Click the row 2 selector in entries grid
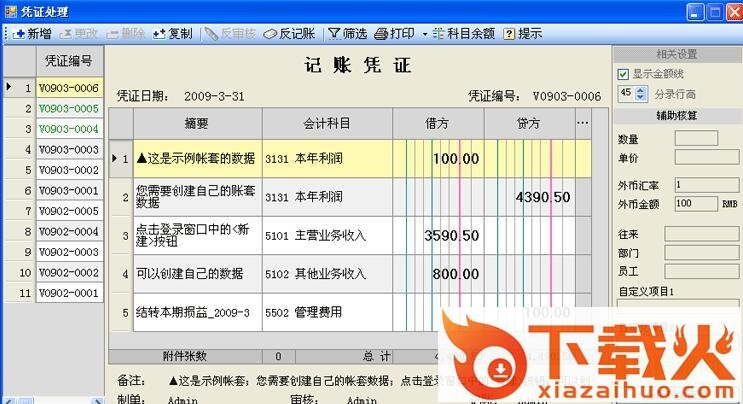The width and height of the screenshot is (743, 404). (x=121, y=197)
